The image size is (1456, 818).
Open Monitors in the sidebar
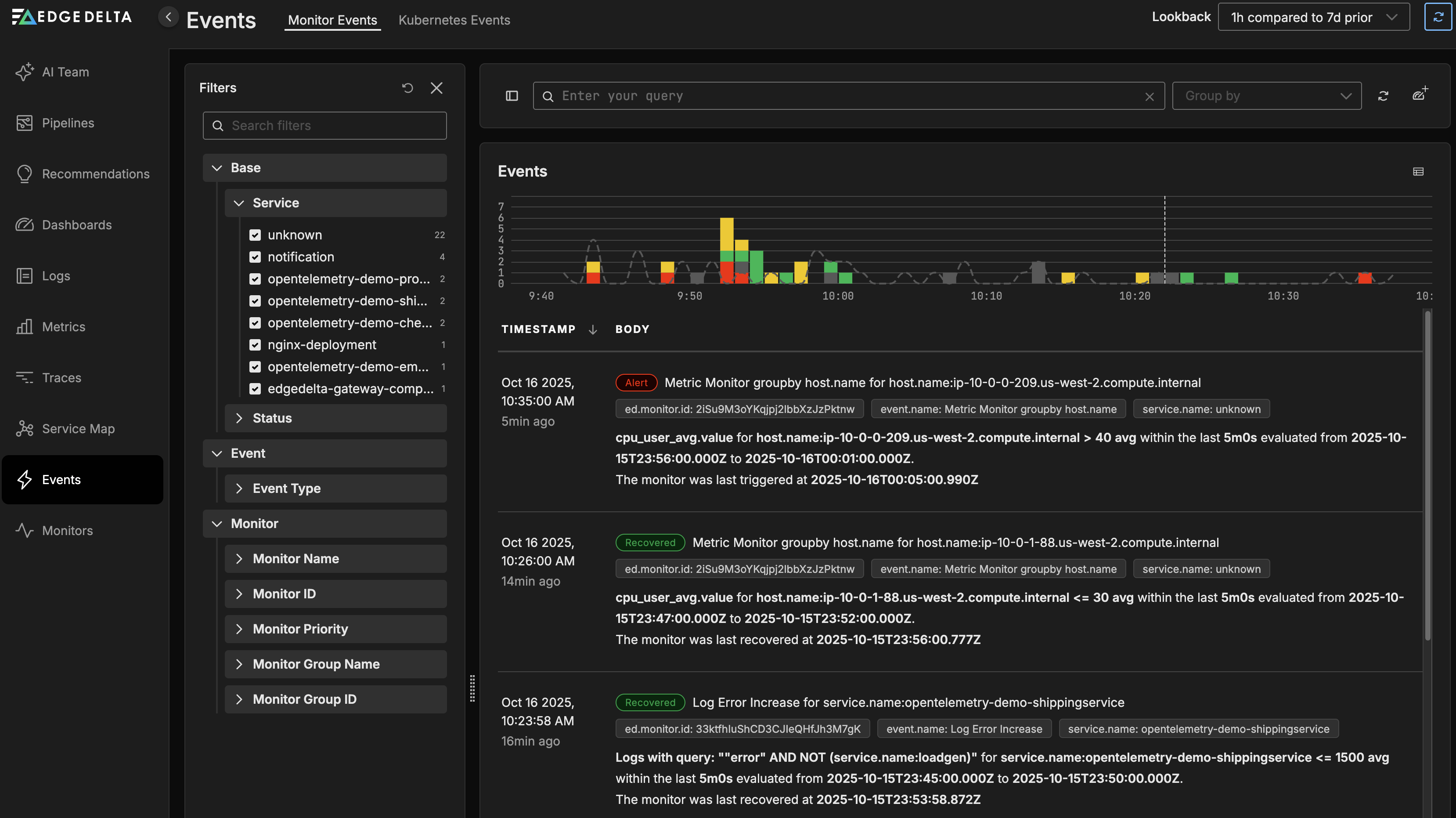coord(67,530)
